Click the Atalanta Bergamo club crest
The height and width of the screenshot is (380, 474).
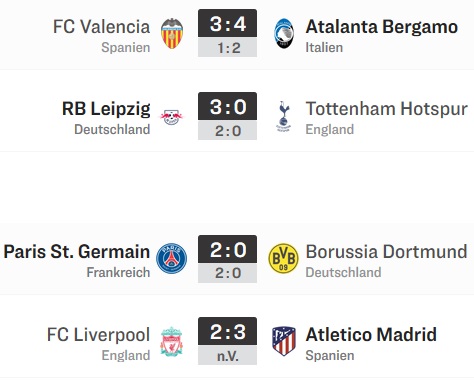tap(284, 33)
